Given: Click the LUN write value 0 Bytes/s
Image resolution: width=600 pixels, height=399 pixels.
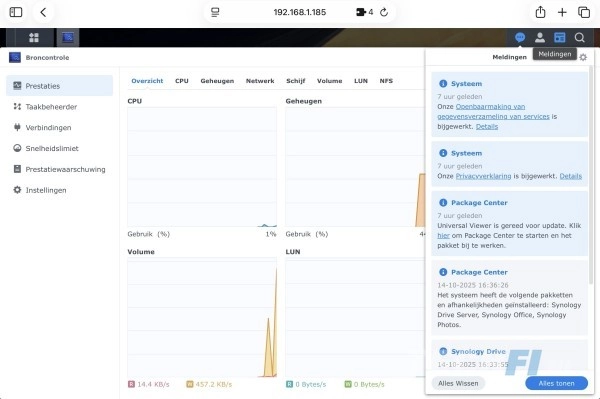Looking at the screenshot, I should [x=369, y=384].
